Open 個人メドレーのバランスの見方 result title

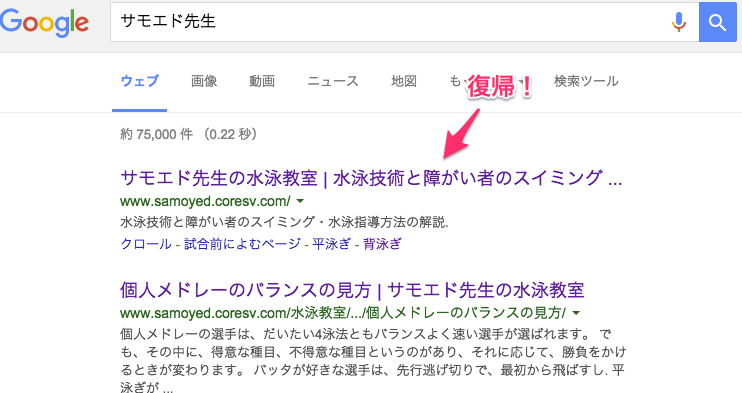352,290
